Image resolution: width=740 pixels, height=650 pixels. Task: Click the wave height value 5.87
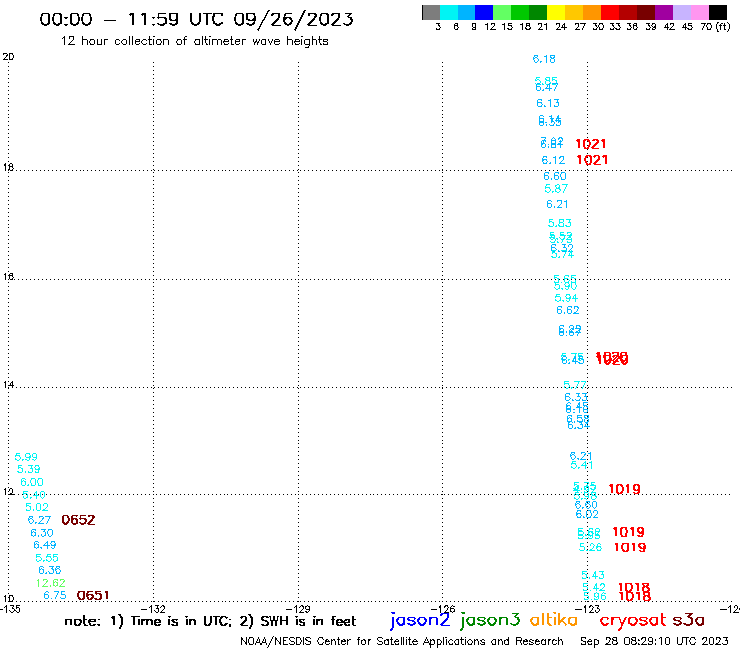coord(556,189)
